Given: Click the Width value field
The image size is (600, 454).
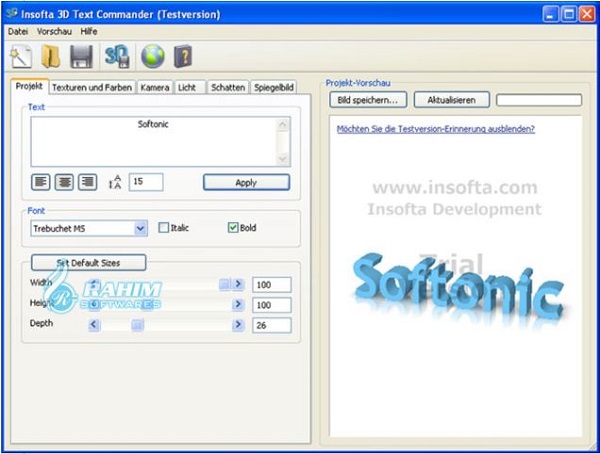Looking at the screenshot, I should point(272,285).
